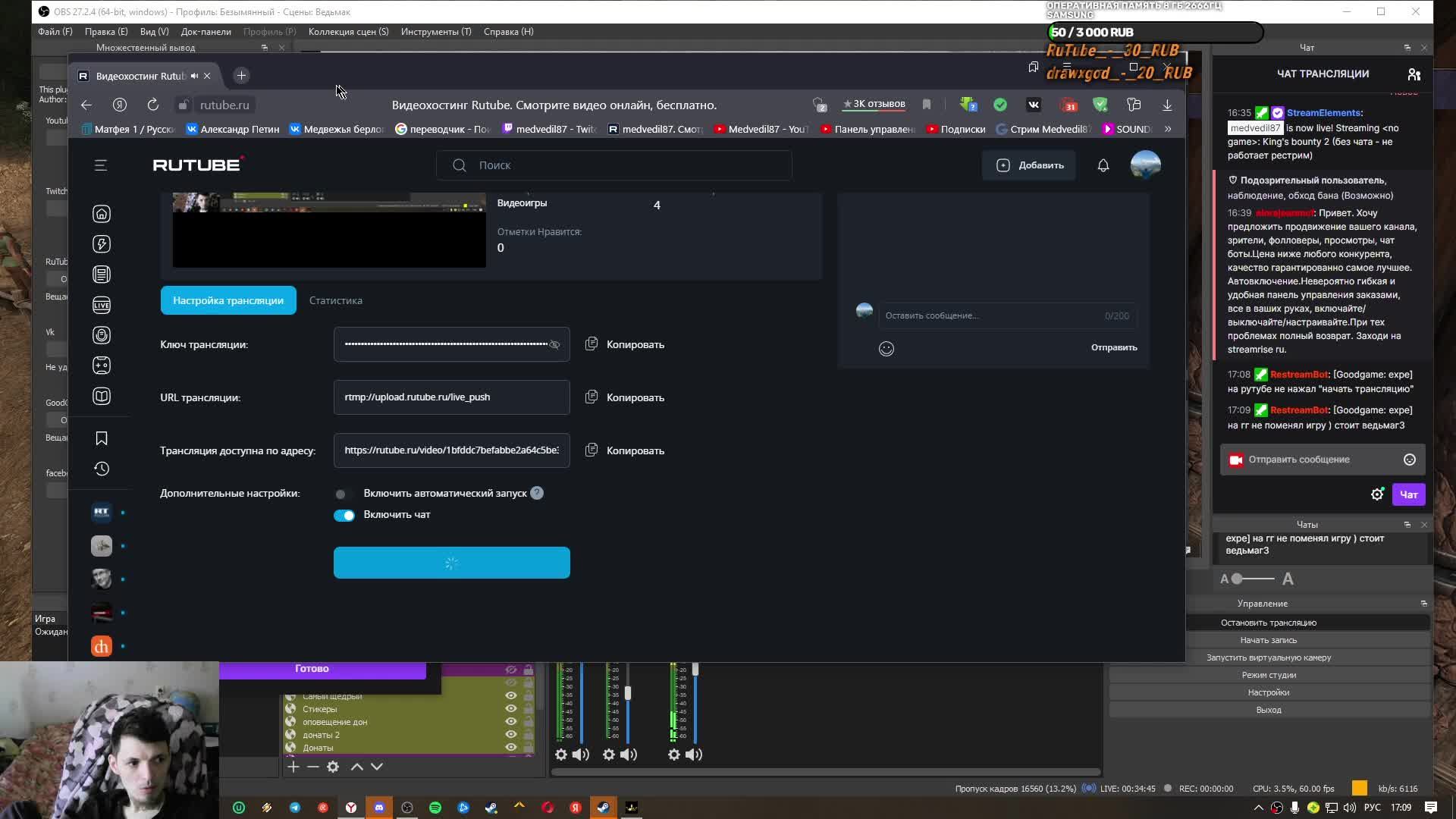Open the "Инструменты" menu
This screenshot has width=1456, height=819.
436,32
